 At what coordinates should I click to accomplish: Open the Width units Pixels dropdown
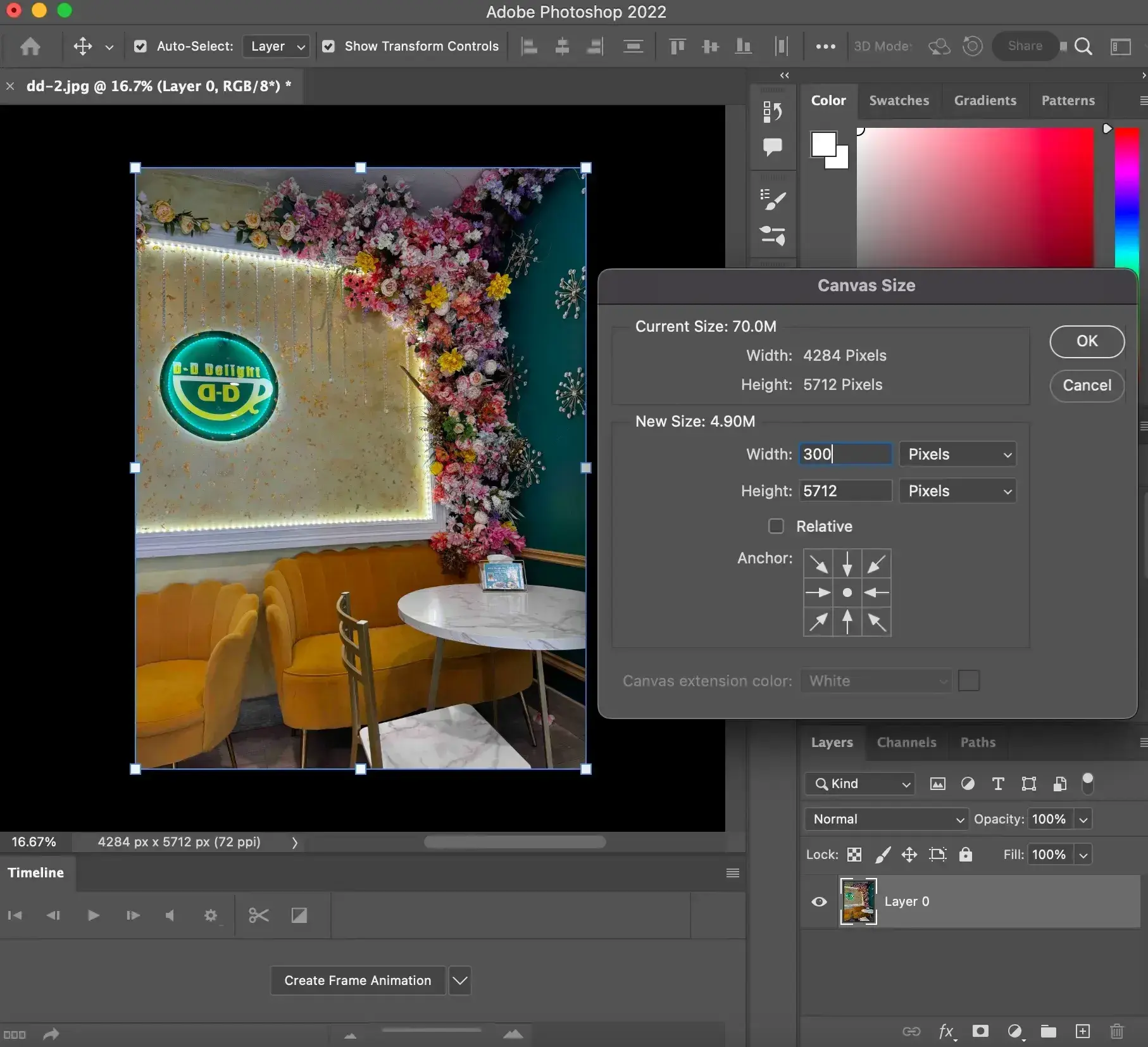coord(956,454)
